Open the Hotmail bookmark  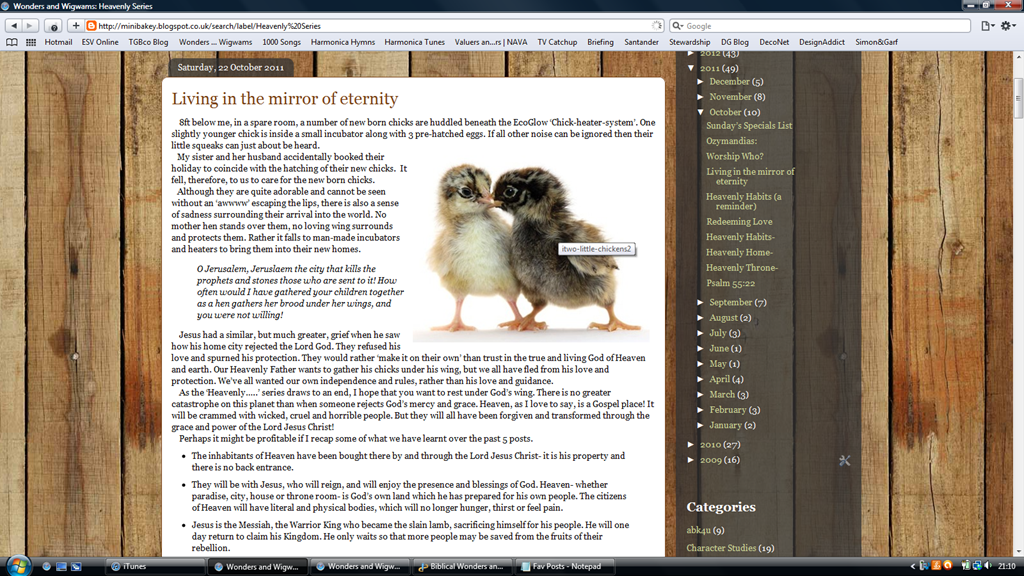pyautogui.click(x=58, y=42)
